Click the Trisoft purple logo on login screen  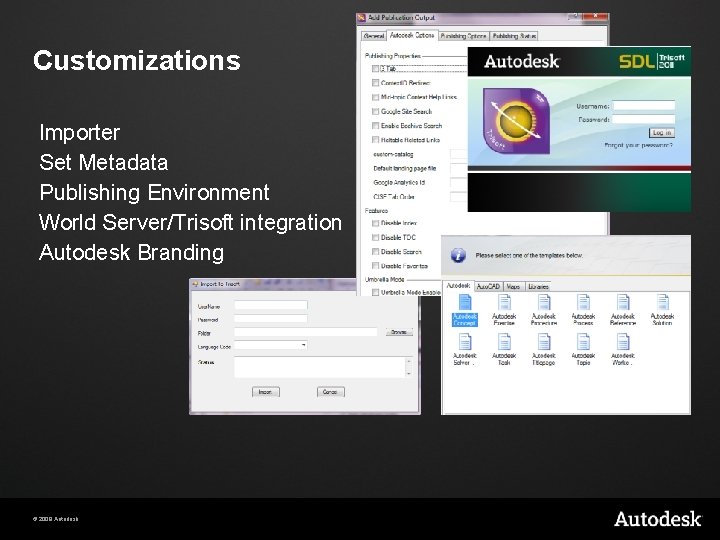516,121
